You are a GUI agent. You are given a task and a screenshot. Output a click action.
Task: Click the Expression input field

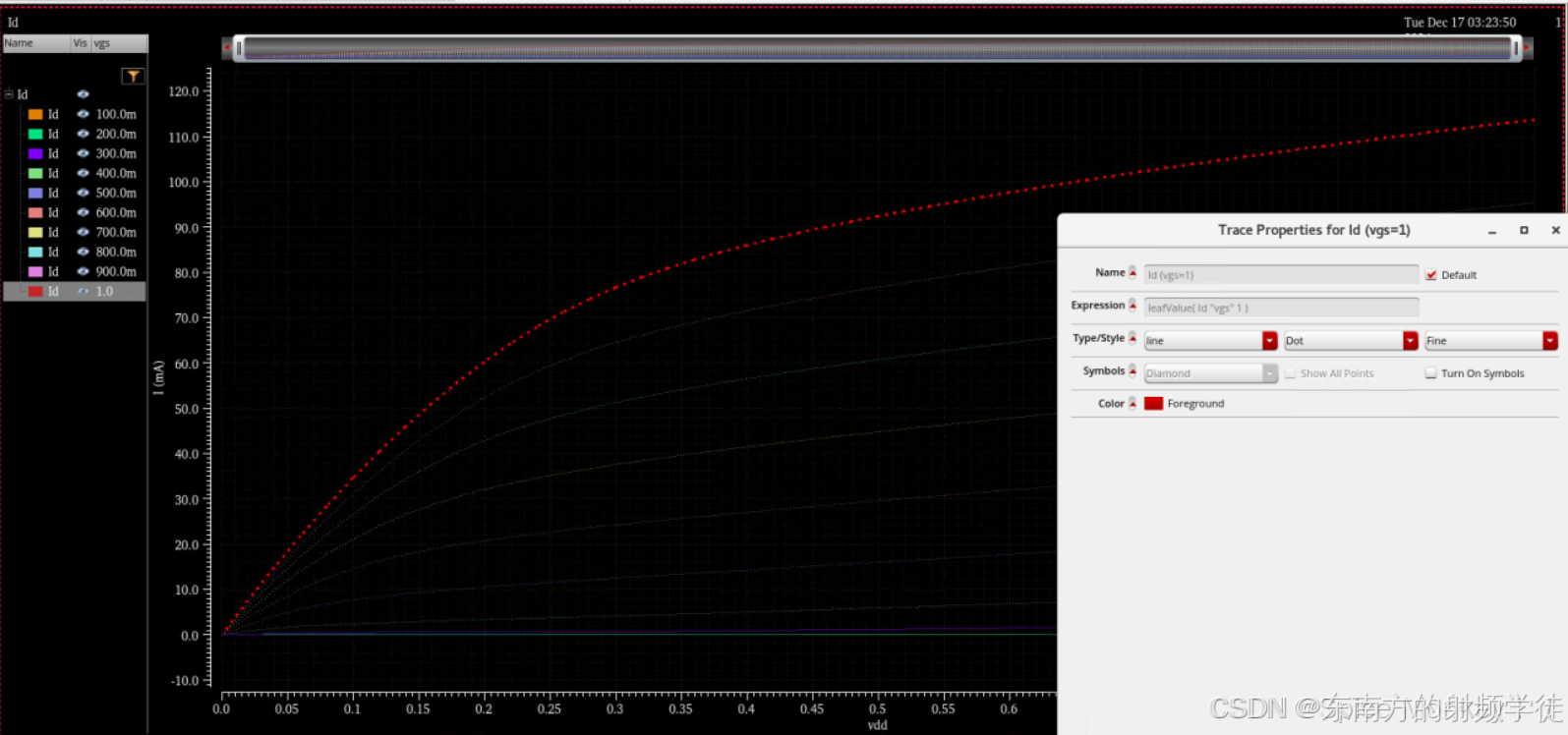(x=1281, y=308)
